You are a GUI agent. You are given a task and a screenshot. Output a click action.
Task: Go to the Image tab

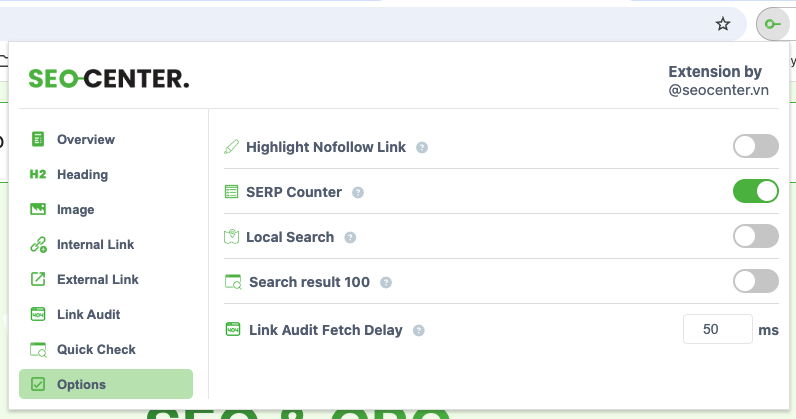point(76,209)
